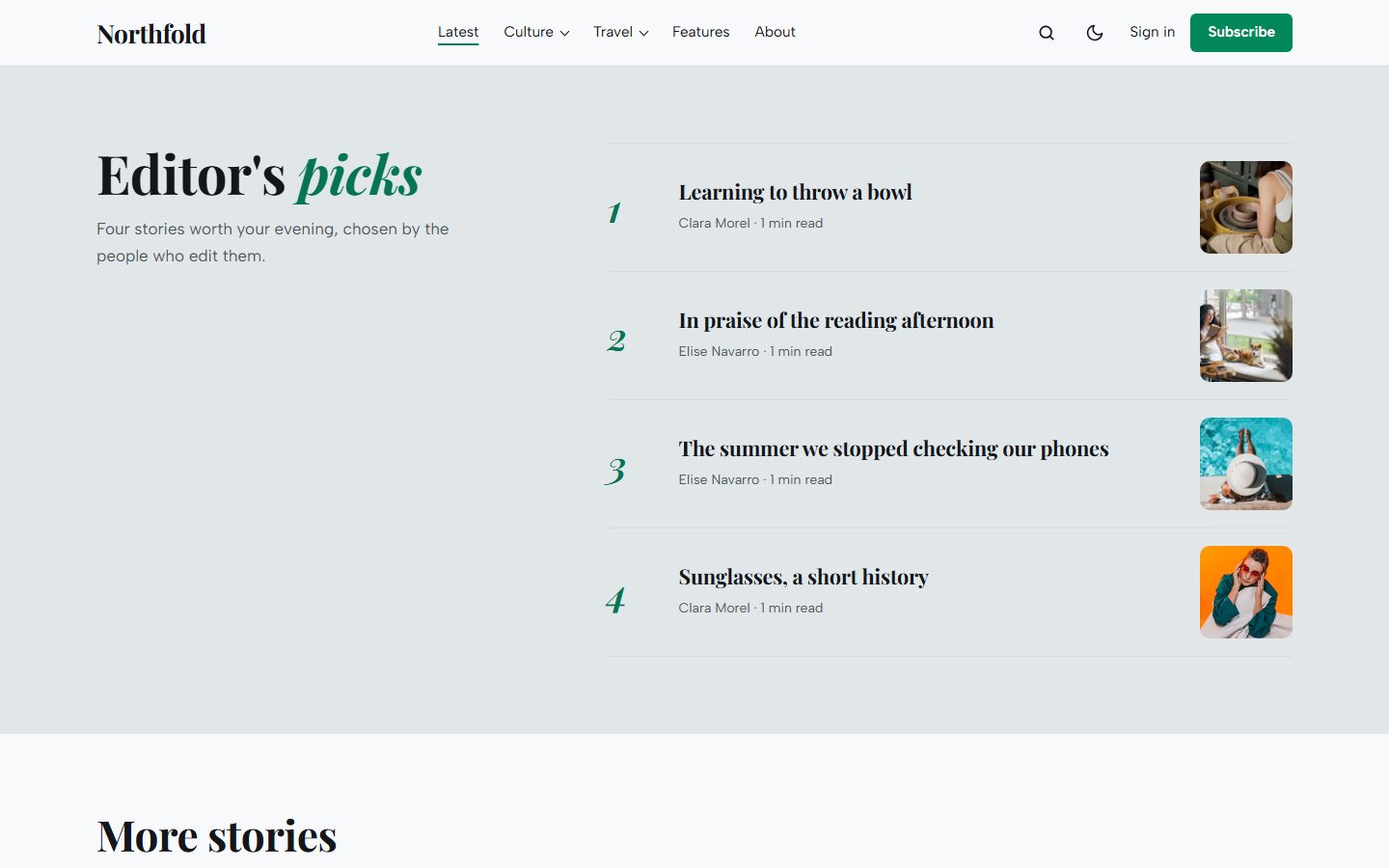Read 'In praise of the reading afternoon'

(836, 320)
